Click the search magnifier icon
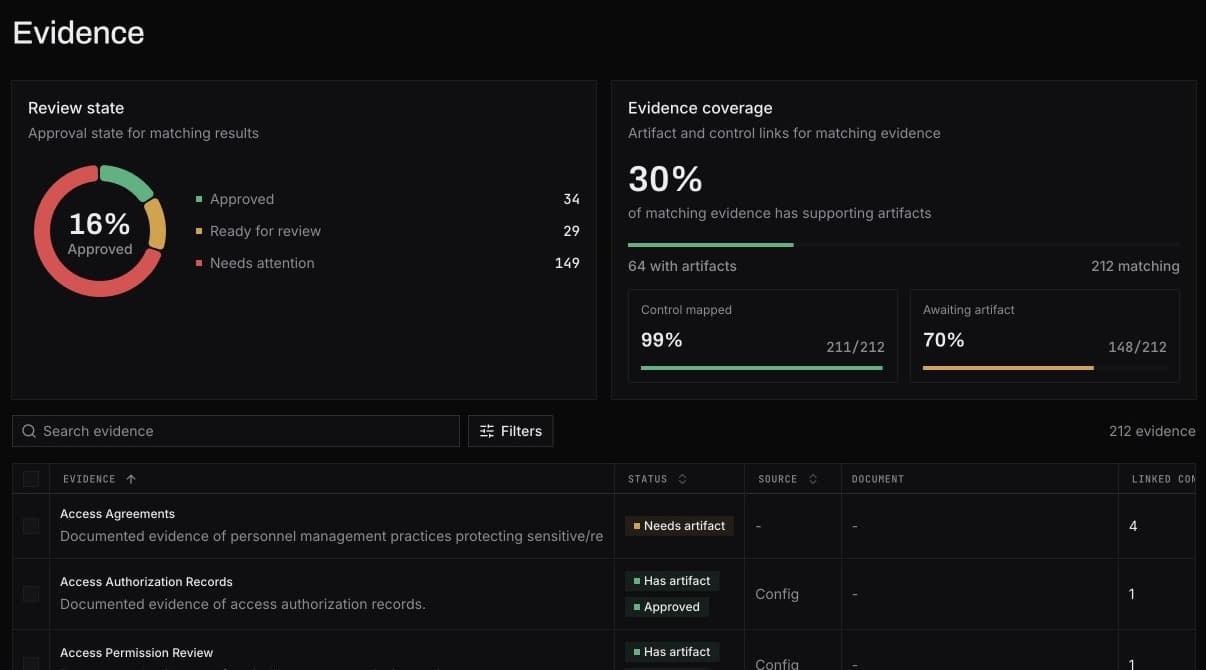The height and width of the screenshot is (670, 1206). point(29,431)
